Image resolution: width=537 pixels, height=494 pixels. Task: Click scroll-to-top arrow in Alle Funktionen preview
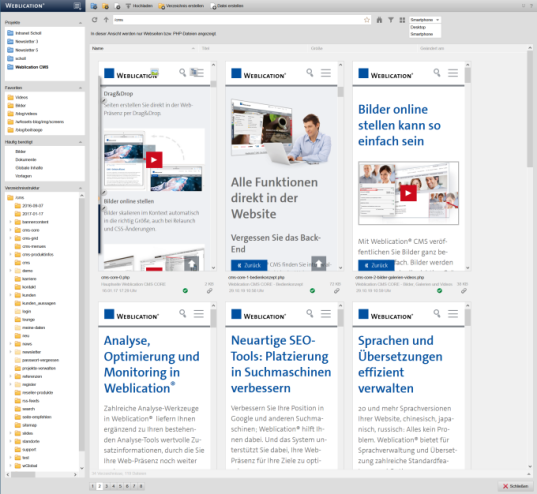click(x=319, y=263)
